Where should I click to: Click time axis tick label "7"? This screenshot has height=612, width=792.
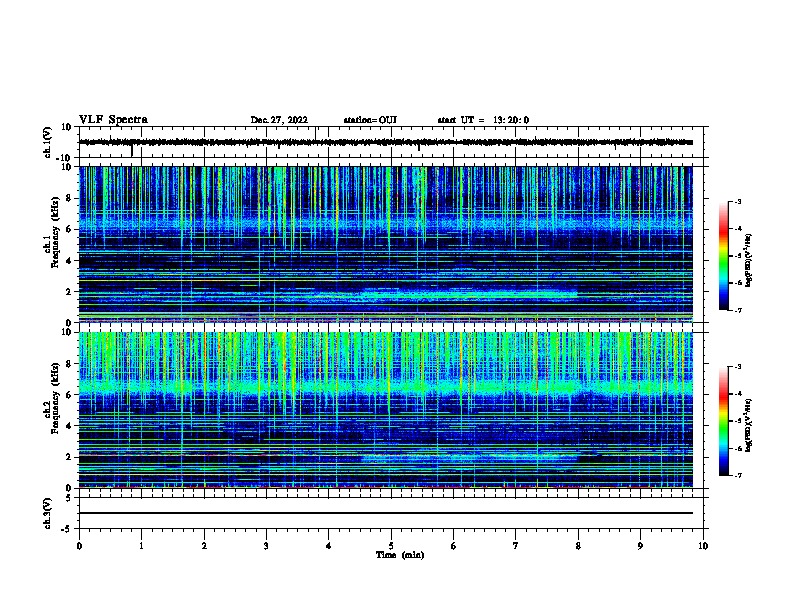click(x=516, y=546)
